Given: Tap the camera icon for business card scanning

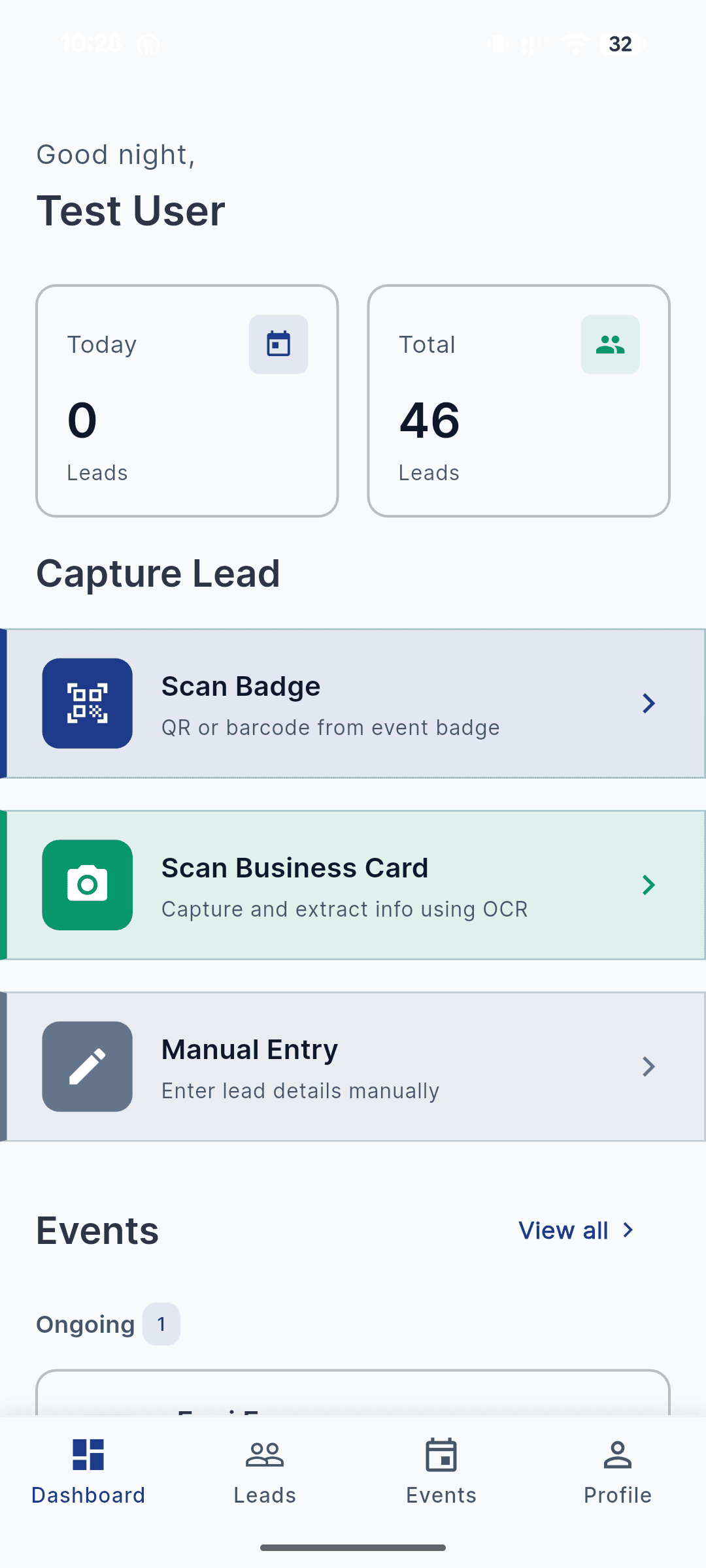Looking at the screenshot, I should [x=87, y=883].
